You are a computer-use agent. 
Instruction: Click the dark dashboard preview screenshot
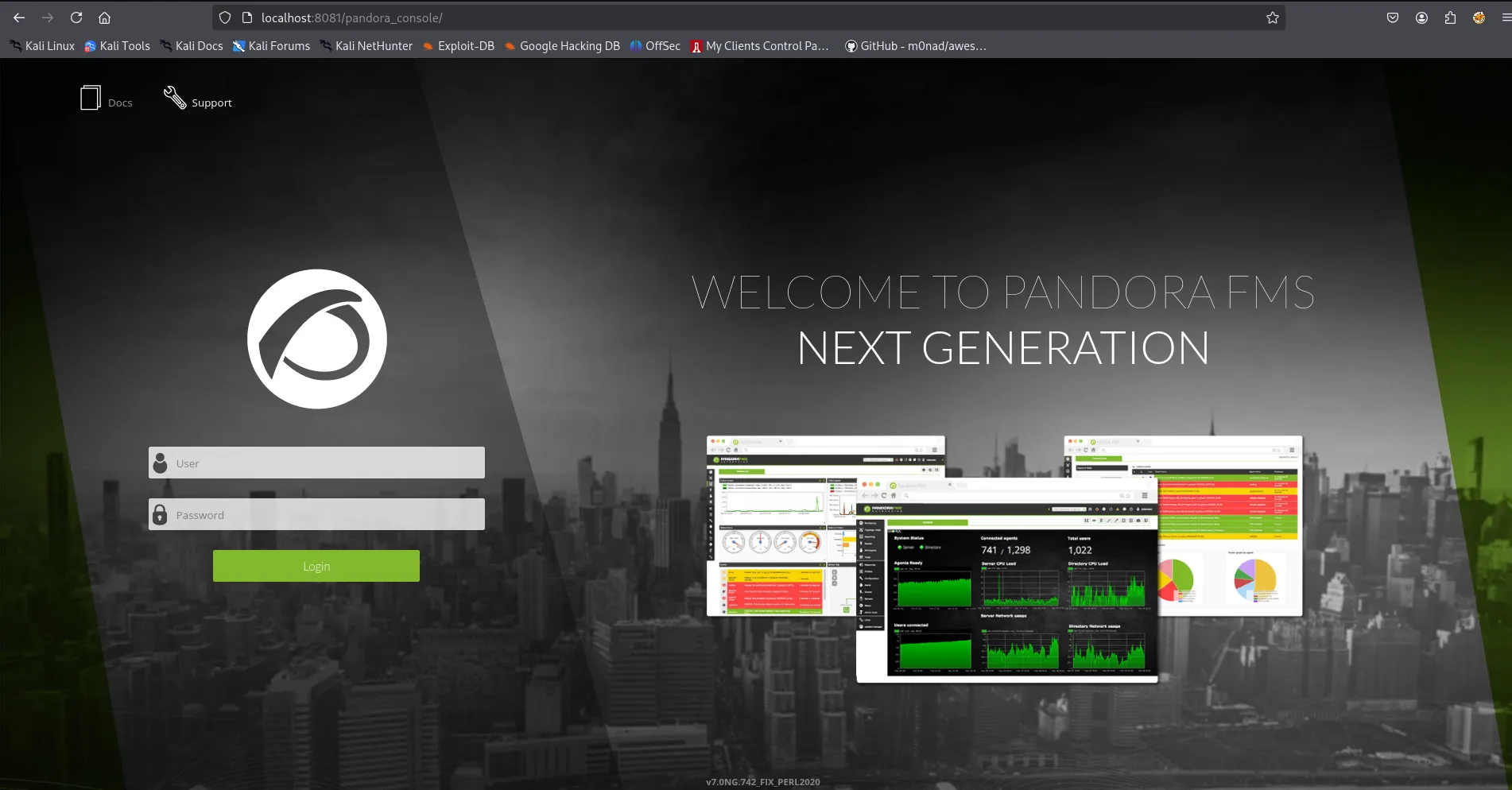click(1007, 579)
